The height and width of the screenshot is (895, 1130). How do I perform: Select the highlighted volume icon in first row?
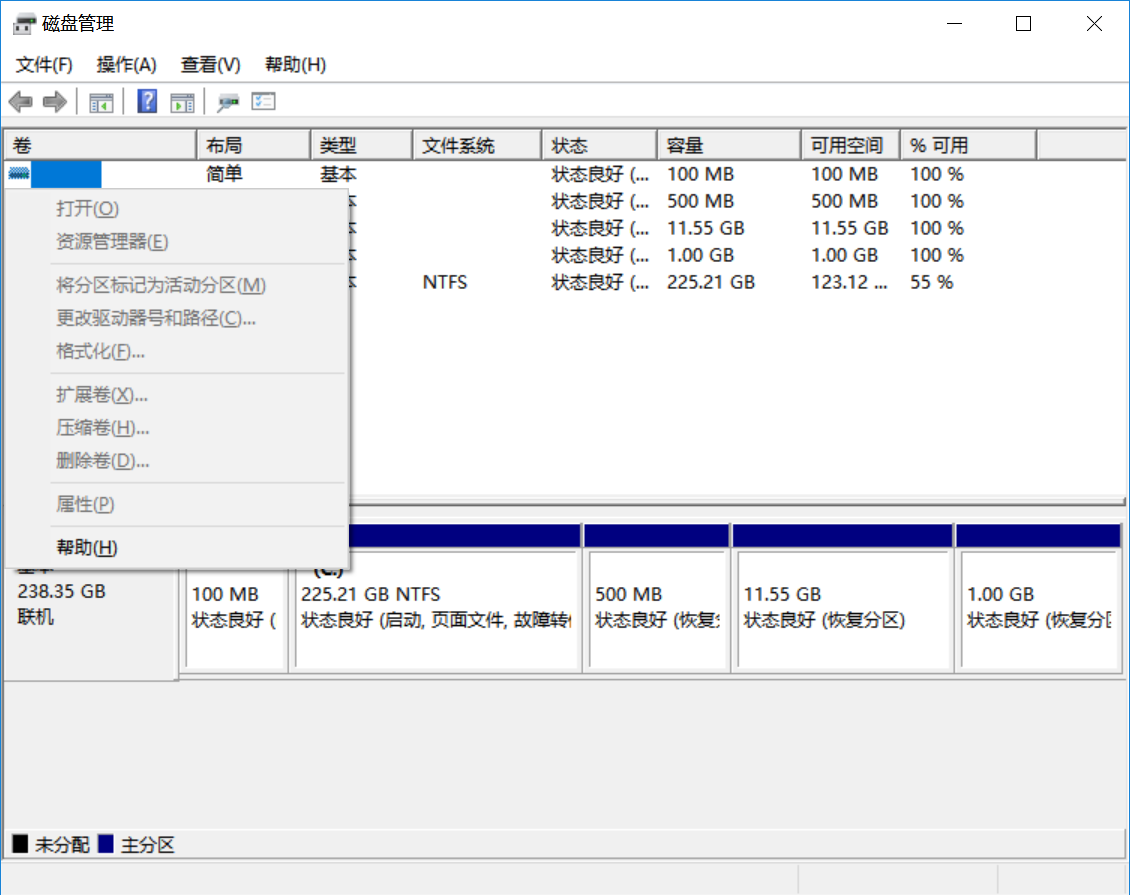(19, 174)
